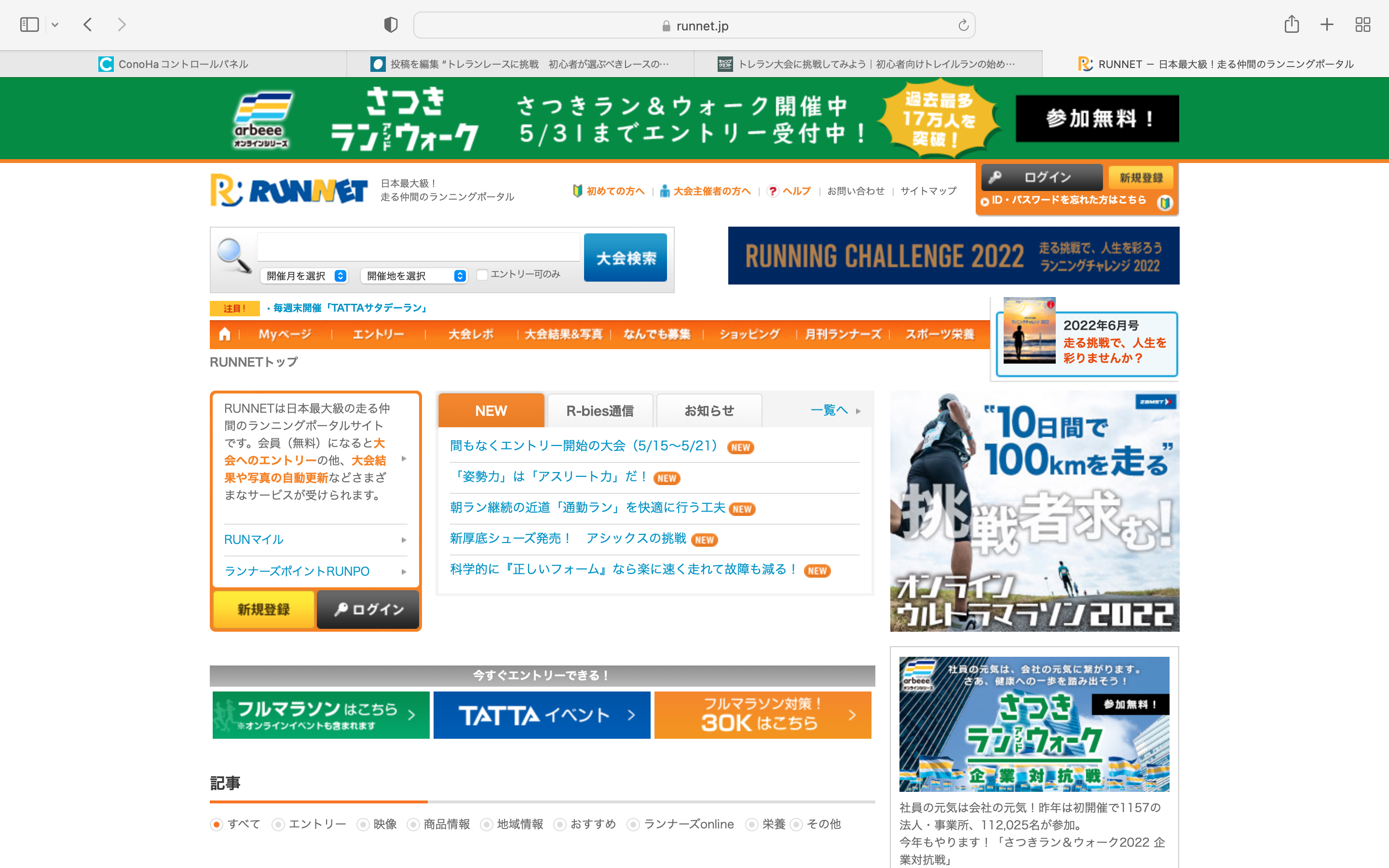Select the おすすめ radio button

point(559,825)
